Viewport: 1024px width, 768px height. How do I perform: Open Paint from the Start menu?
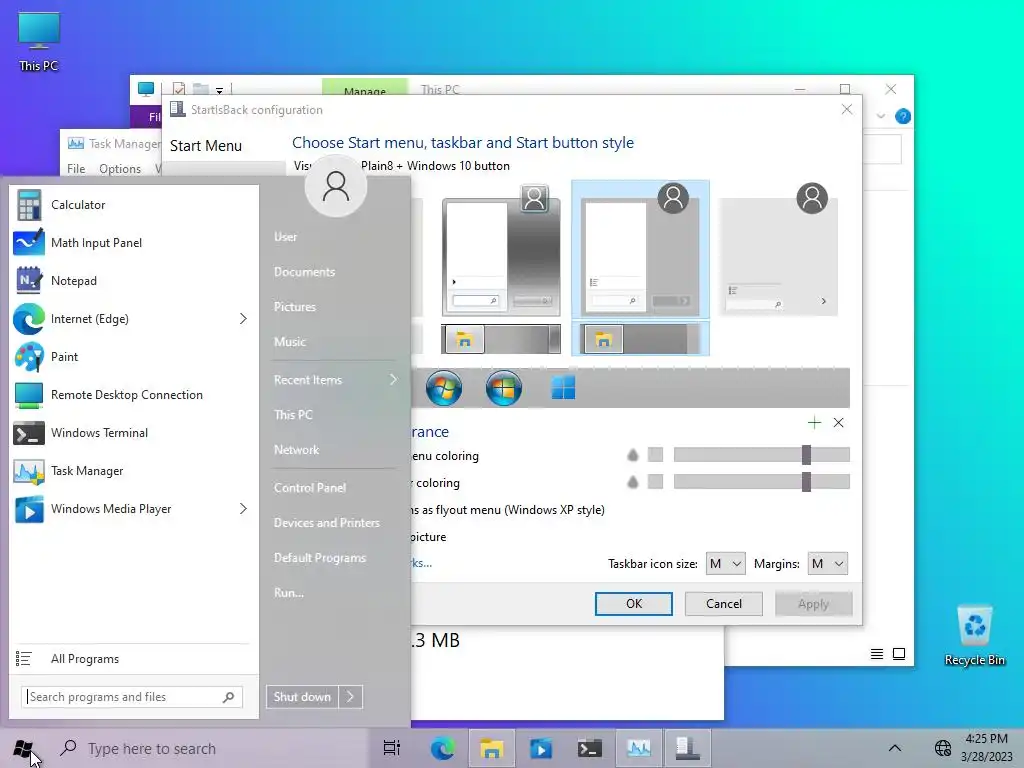(134, 357)
